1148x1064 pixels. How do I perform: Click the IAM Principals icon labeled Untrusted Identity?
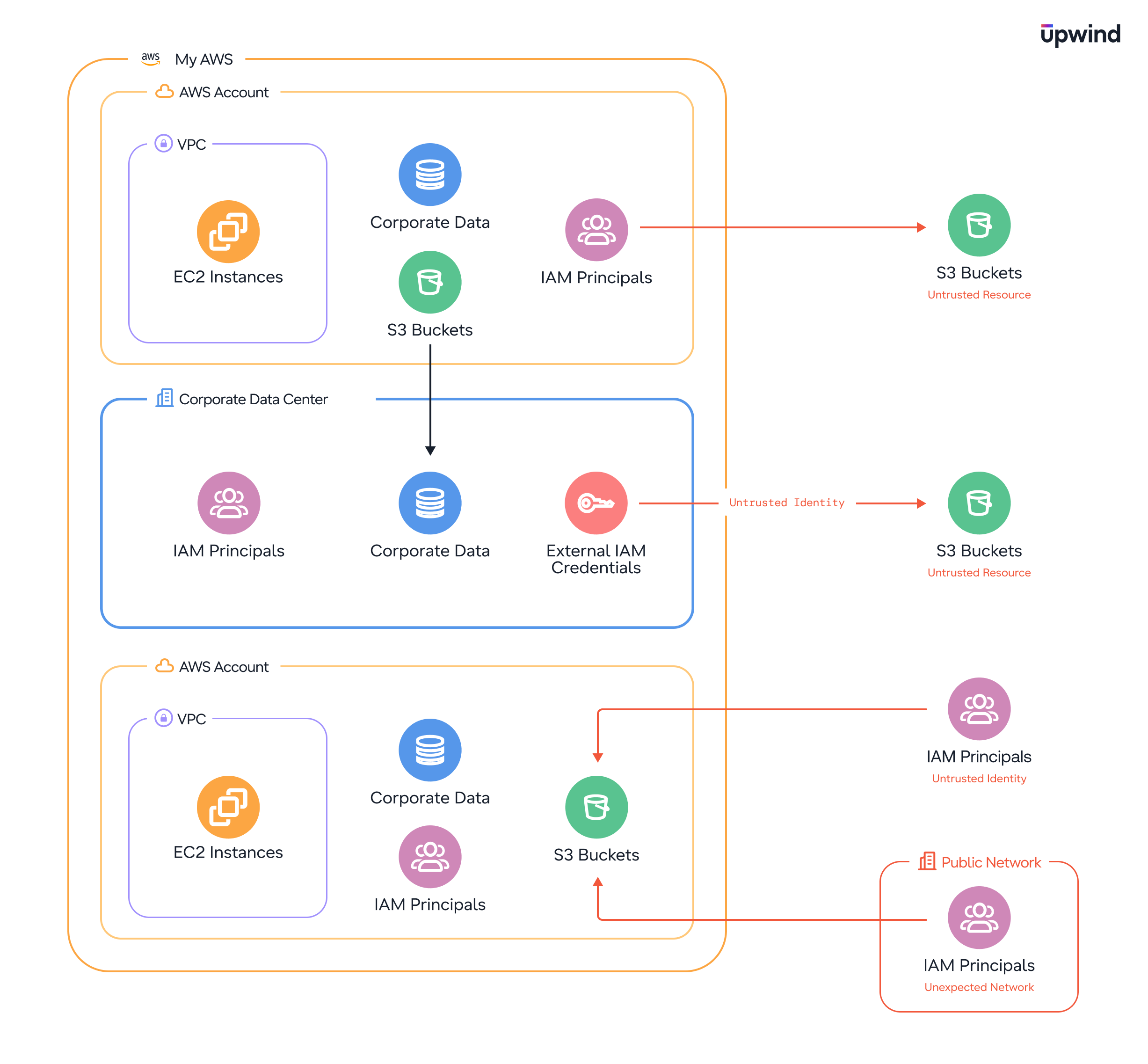coord(979,709)
